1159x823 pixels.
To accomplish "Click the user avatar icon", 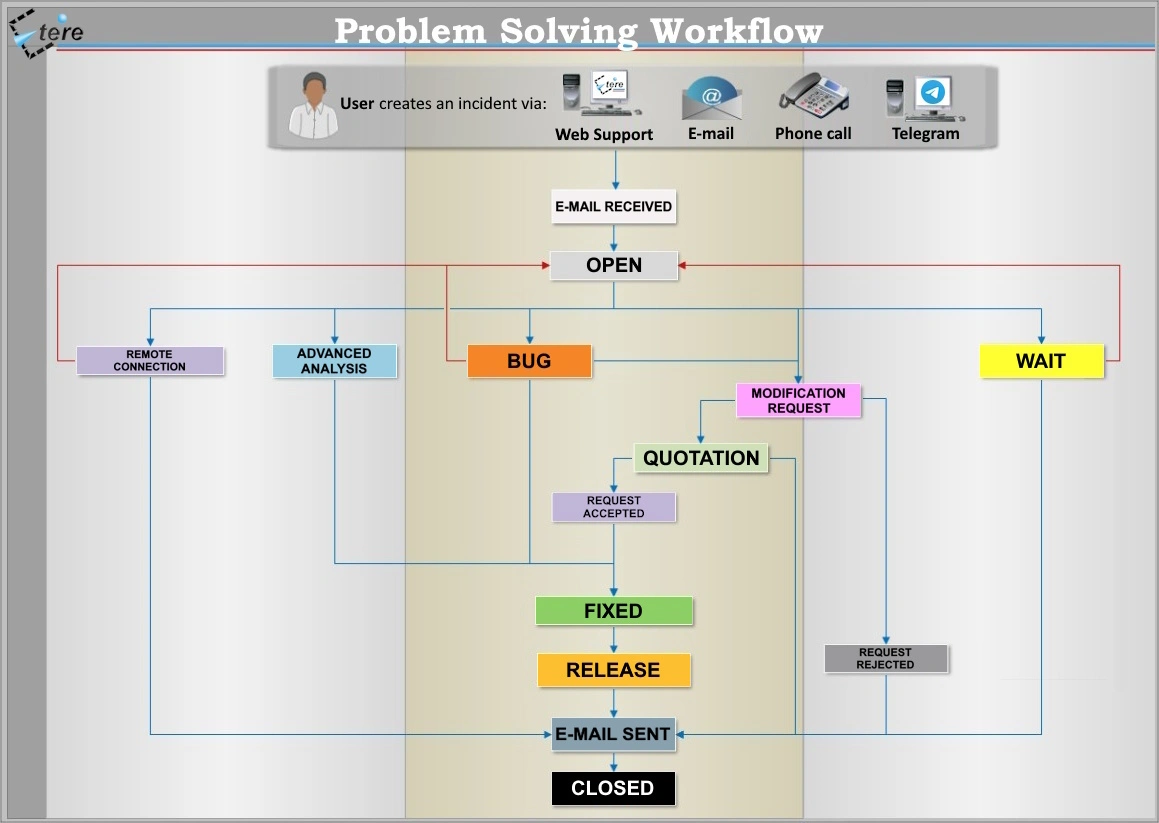I will 313,105.
